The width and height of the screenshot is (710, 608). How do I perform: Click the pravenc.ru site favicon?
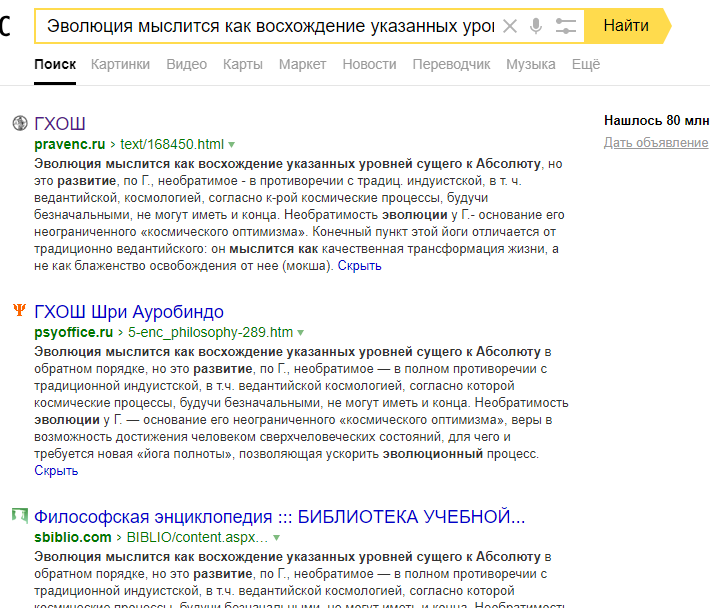click(20, 123)
